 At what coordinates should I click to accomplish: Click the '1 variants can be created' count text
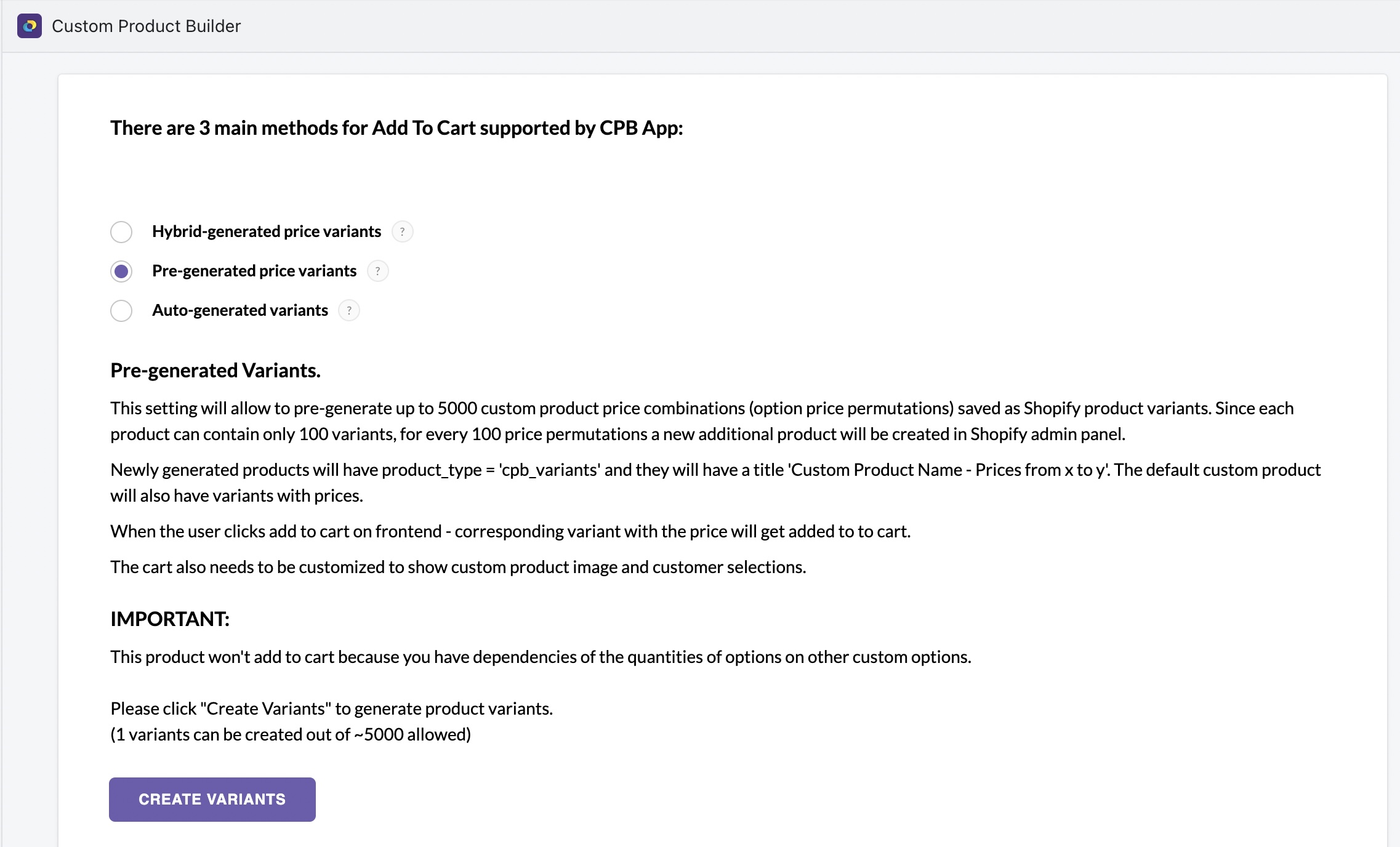click(291, 735)
